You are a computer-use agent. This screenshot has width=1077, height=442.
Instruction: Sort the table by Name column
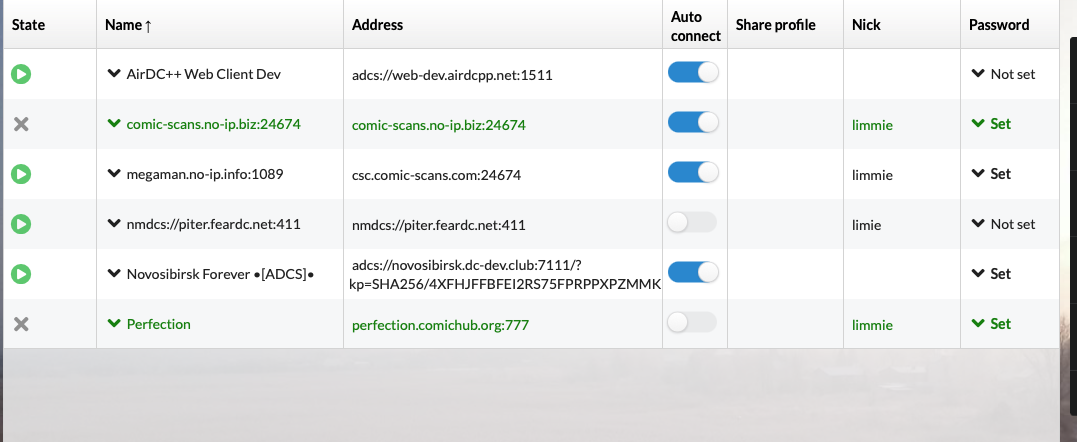tap(126, 25)
